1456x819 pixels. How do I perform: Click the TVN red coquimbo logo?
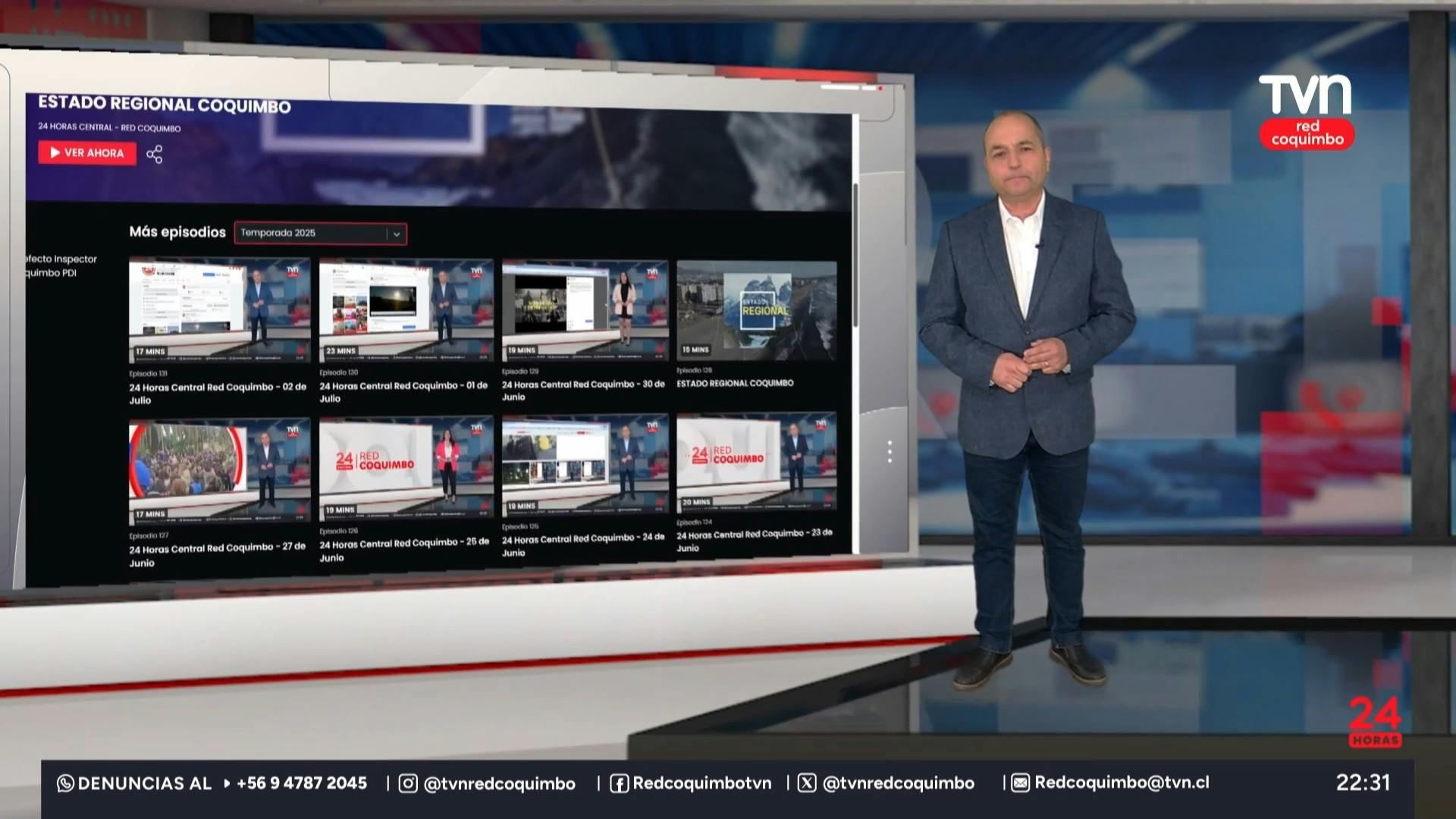click(x=1306, y=111)
